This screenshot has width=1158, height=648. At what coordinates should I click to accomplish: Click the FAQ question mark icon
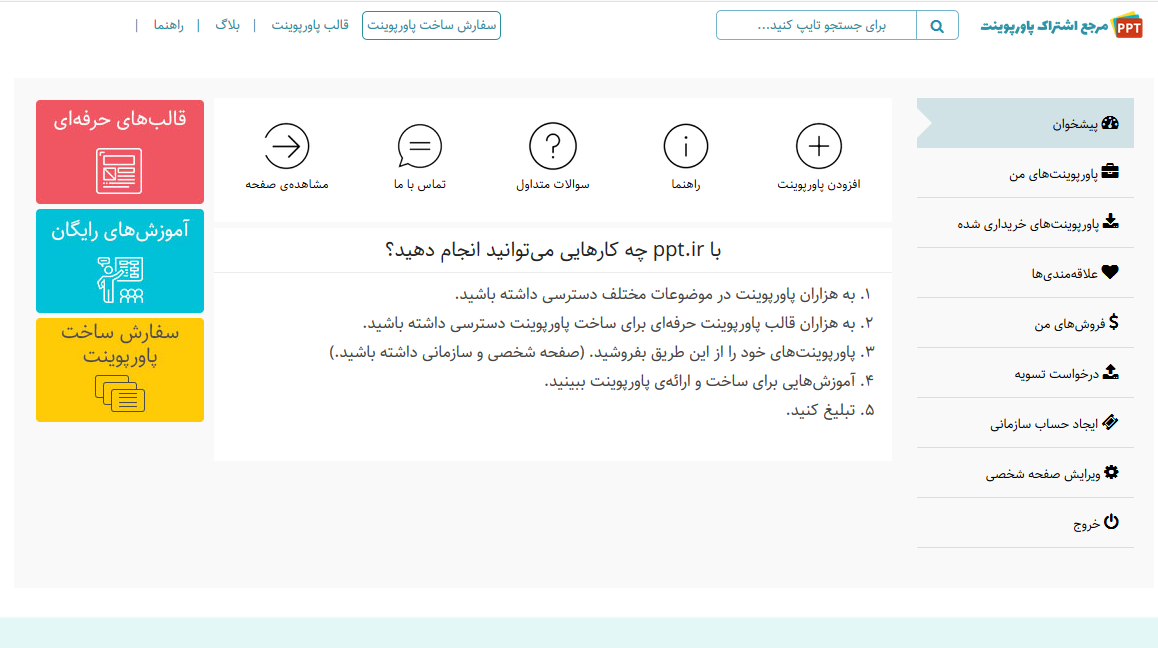click(x=552, y=147)
